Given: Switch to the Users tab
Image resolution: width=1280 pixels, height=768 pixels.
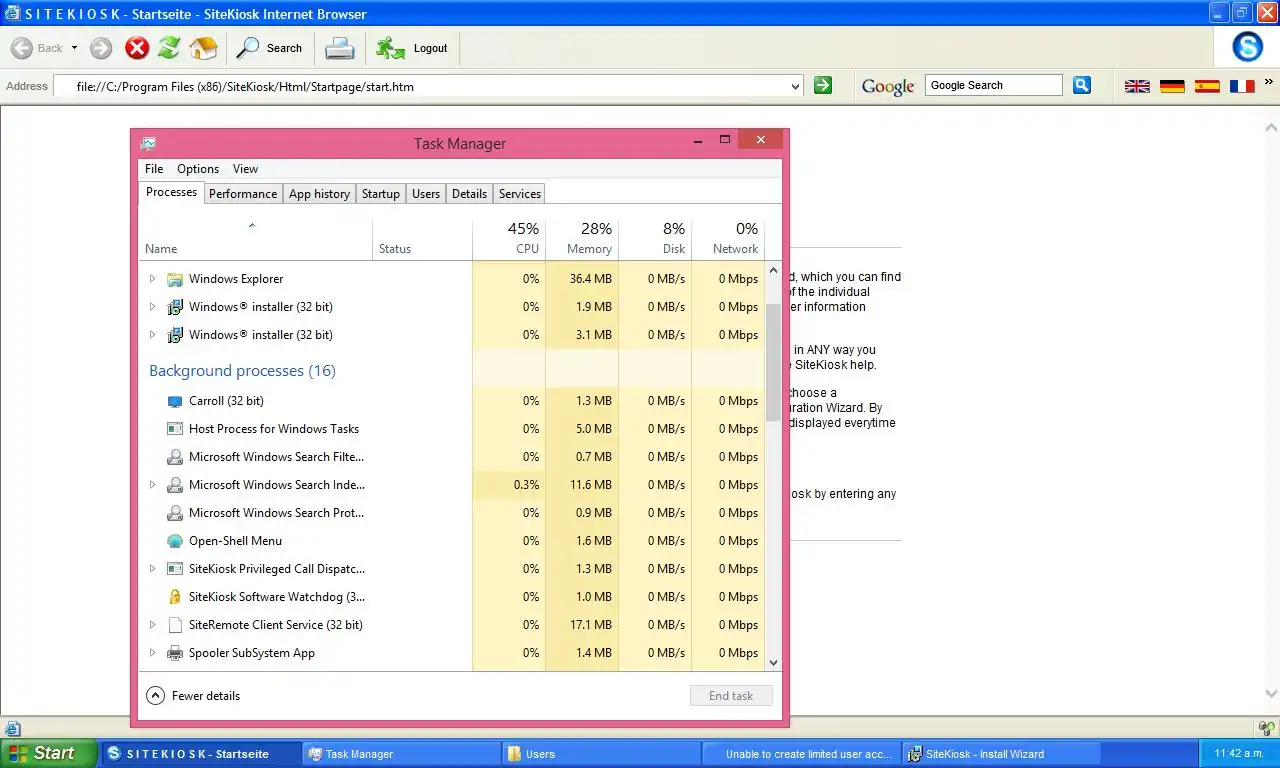Looking at the screenshot, I should point(426,194).
